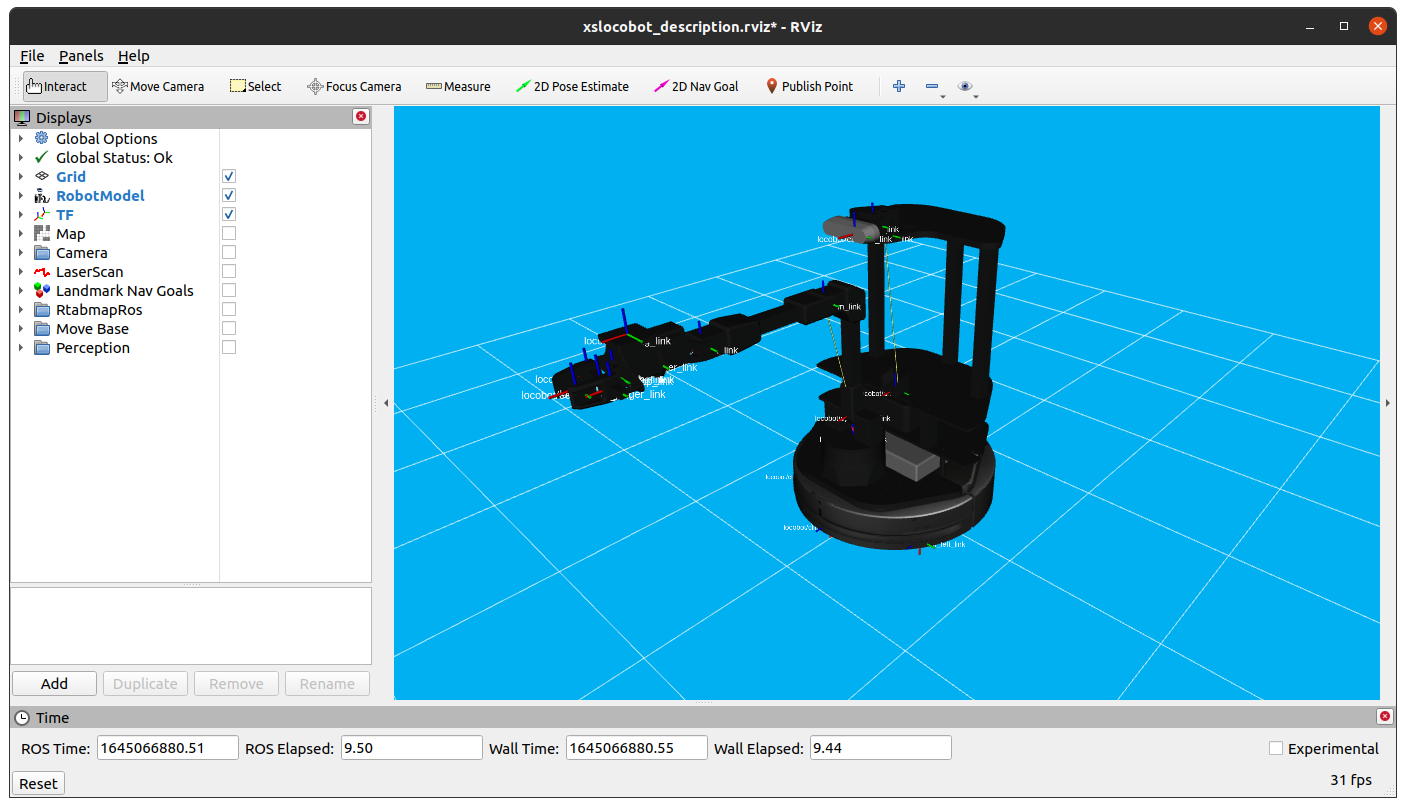The image size is (1406, 807).
Task: Activate the Measure tool
Action: click(458, 87)
